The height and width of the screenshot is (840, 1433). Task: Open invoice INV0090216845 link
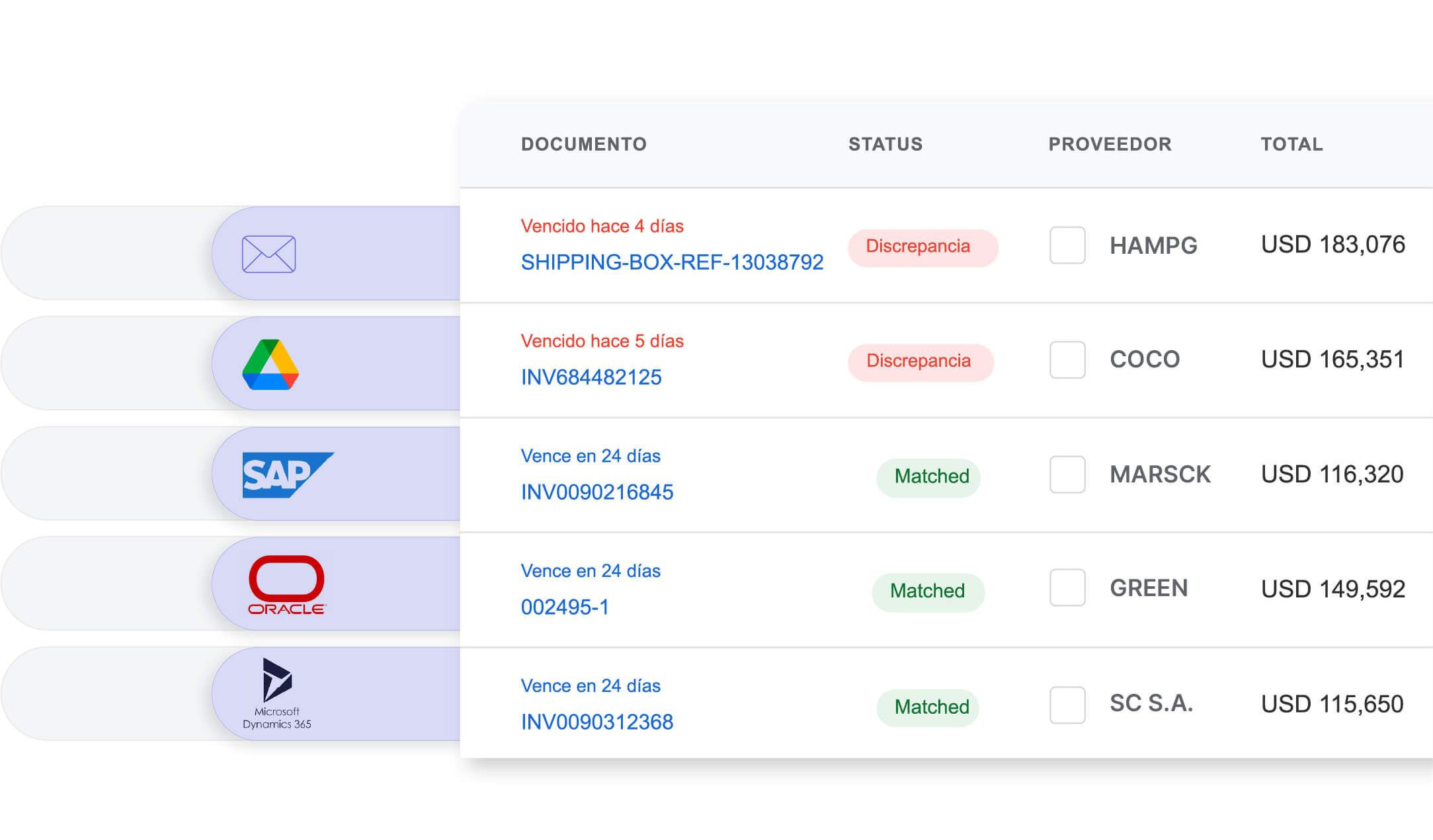pos(596,492)
